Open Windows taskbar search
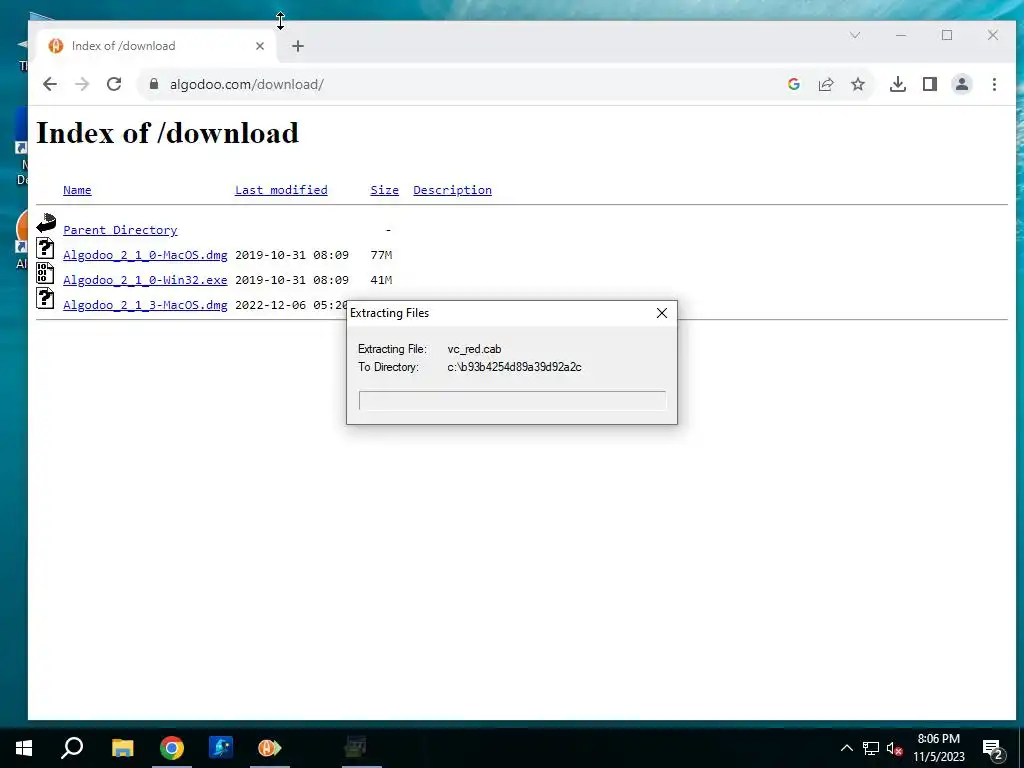 pyautogui.click(x=72, y=748)
